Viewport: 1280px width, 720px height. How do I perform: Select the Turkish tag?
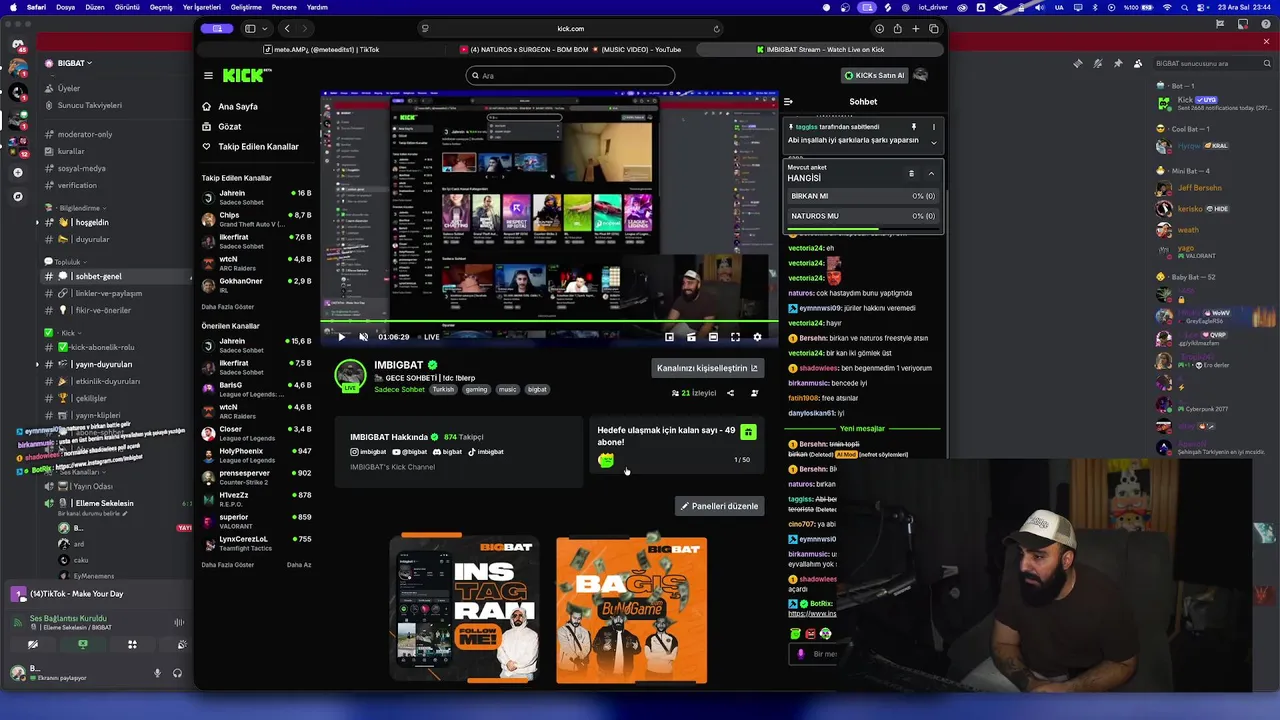tap(442, 389)
